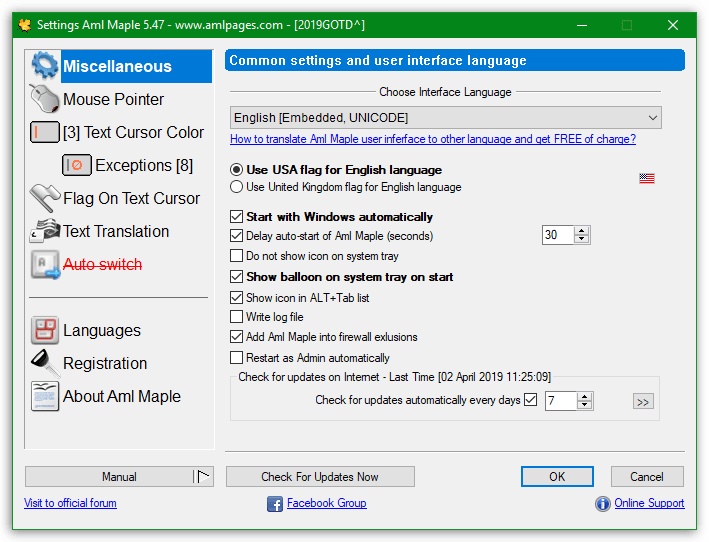Toggle Check for updates automatically checkbox
This screenshot has width=709, height=542.
tap(531, 400)
